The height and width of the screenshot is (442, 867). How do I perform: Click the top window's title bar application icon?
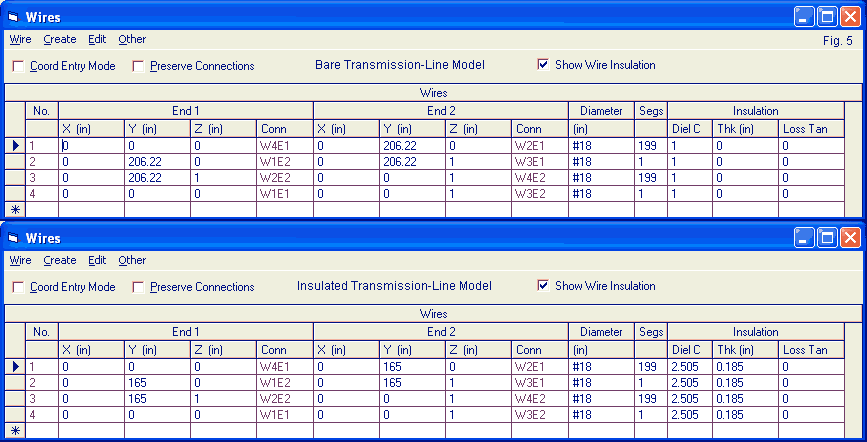[14, 17]
